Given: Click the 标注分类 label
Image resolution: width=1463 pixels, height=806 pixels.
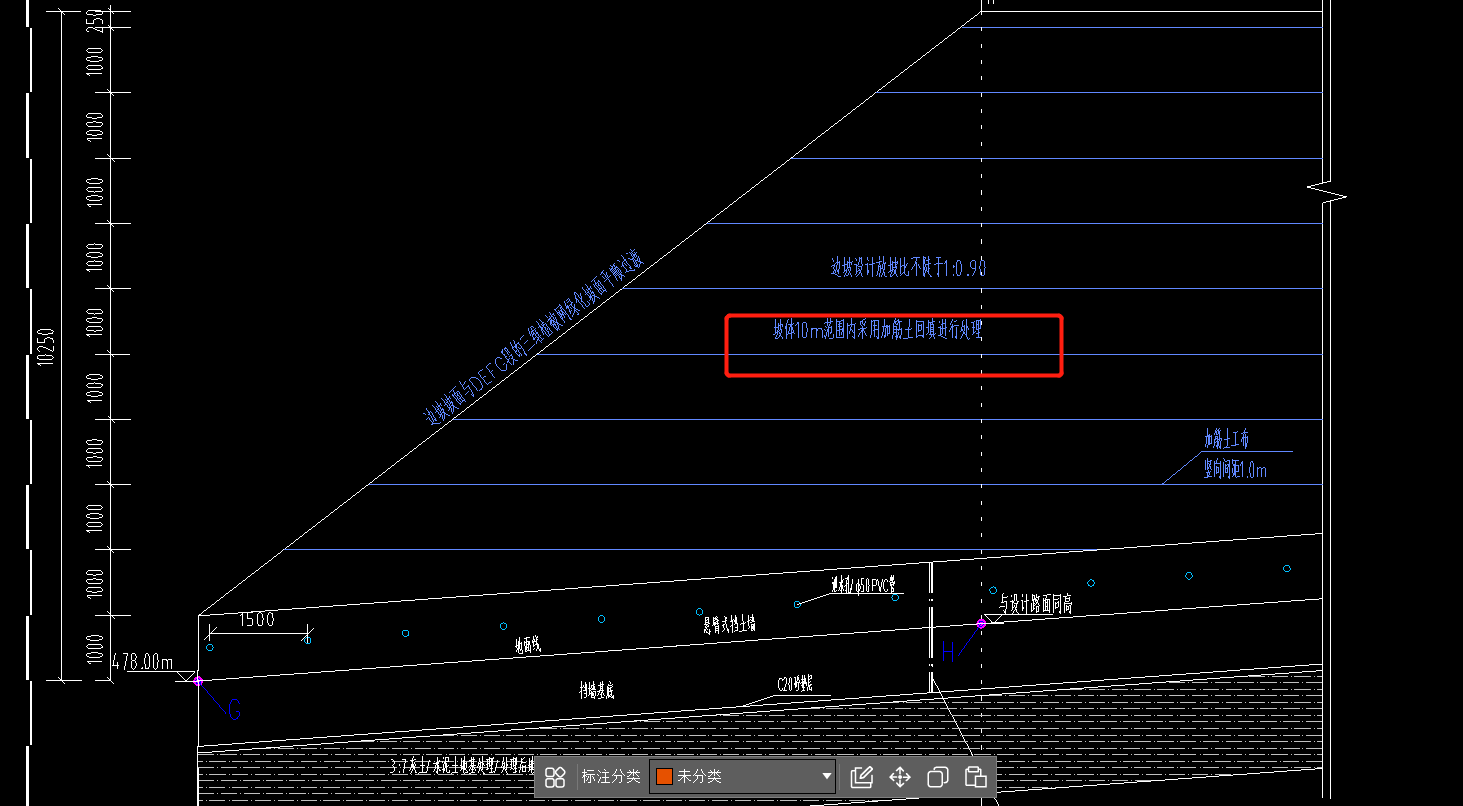Looking at the screenshot, I should tap(611, 776).
